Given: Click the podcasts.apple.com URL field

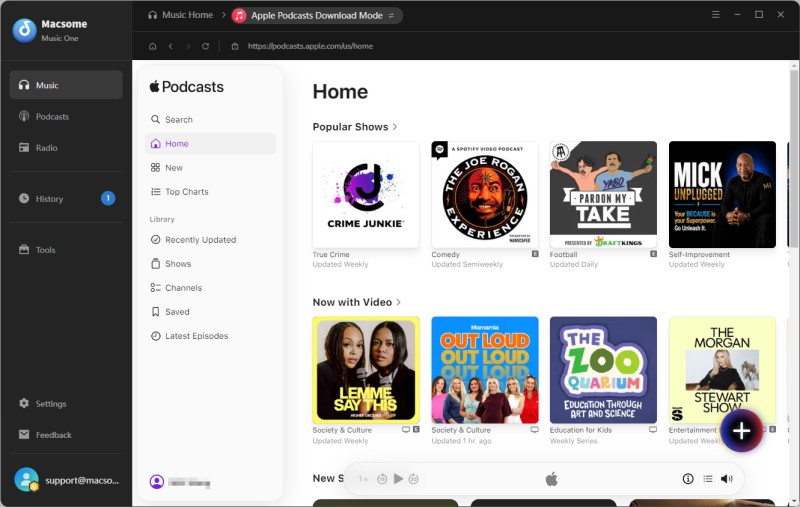Looking at the screenshot, I should click(x=310, y=46).
